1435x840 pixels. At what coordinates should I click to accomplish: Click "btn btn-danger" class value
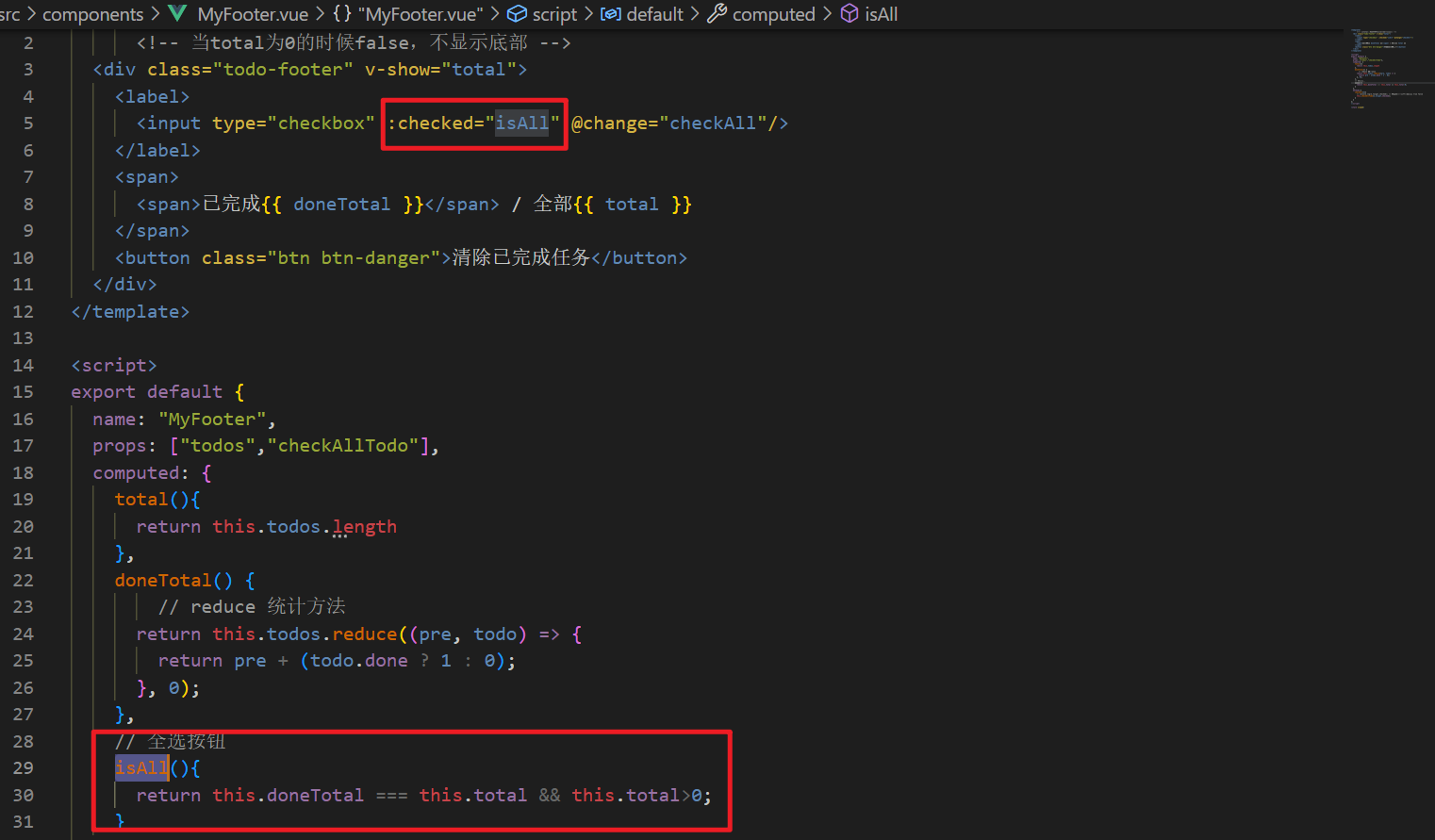(x=354, y=258)
